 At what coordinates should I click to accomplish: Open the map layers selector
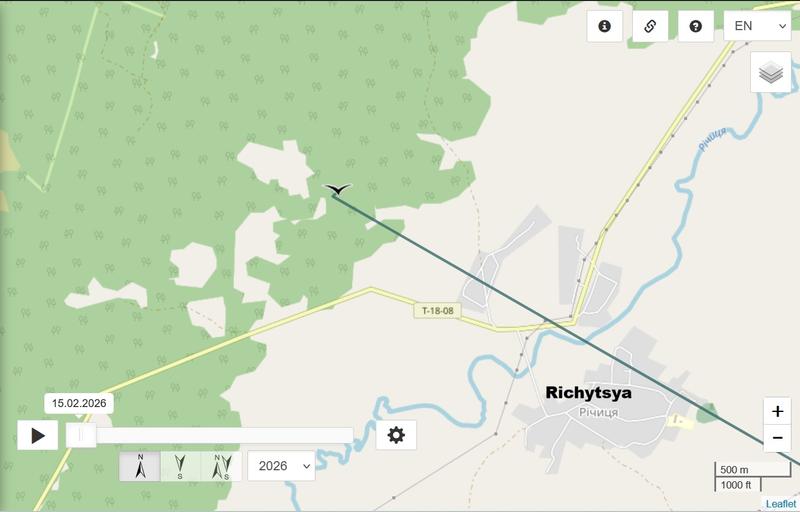pyautogui.click(x=771, y=72)
